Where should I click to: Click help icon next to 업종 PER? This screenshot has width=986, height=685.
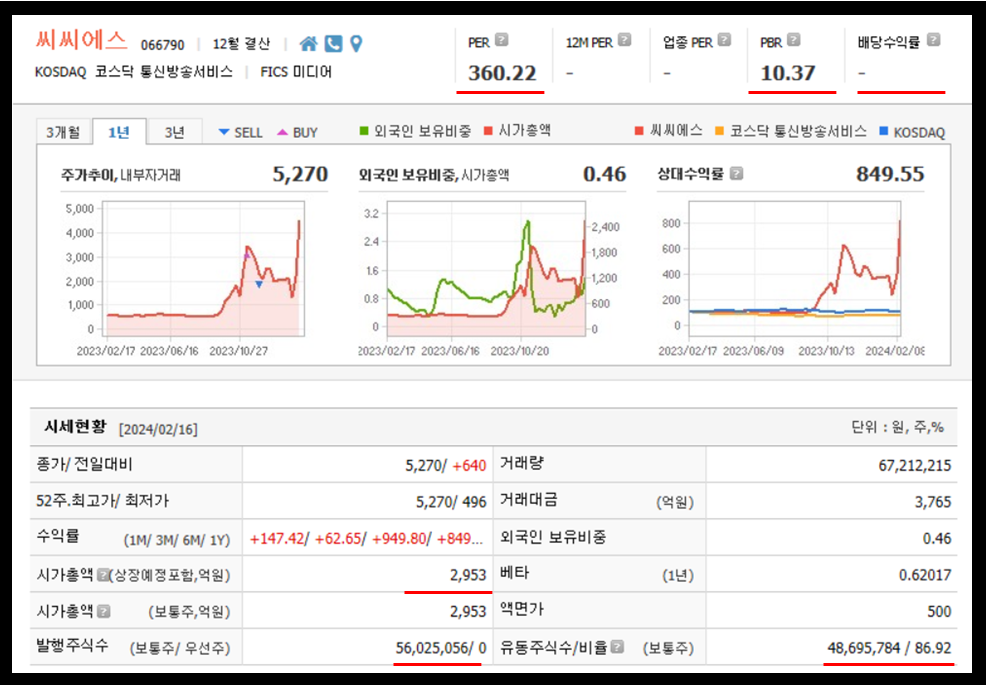[x=724, y=40]
